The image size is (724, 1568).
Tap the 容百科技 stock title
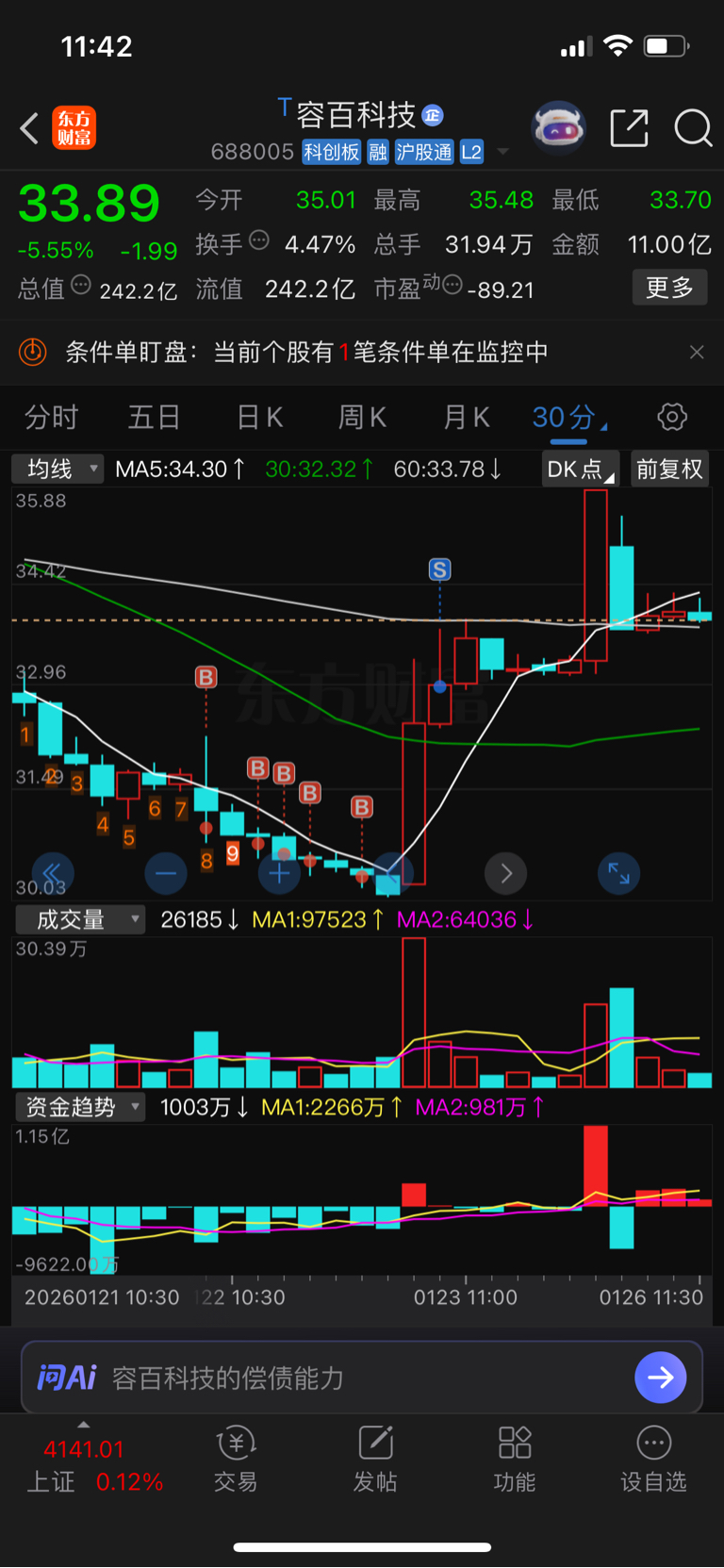point(356,115)
